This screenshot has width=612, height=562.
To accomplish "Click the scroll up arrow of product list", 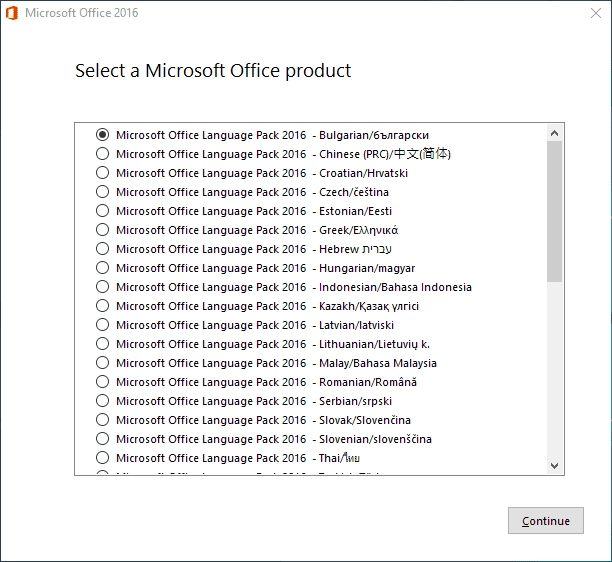I will pos(554,133).
